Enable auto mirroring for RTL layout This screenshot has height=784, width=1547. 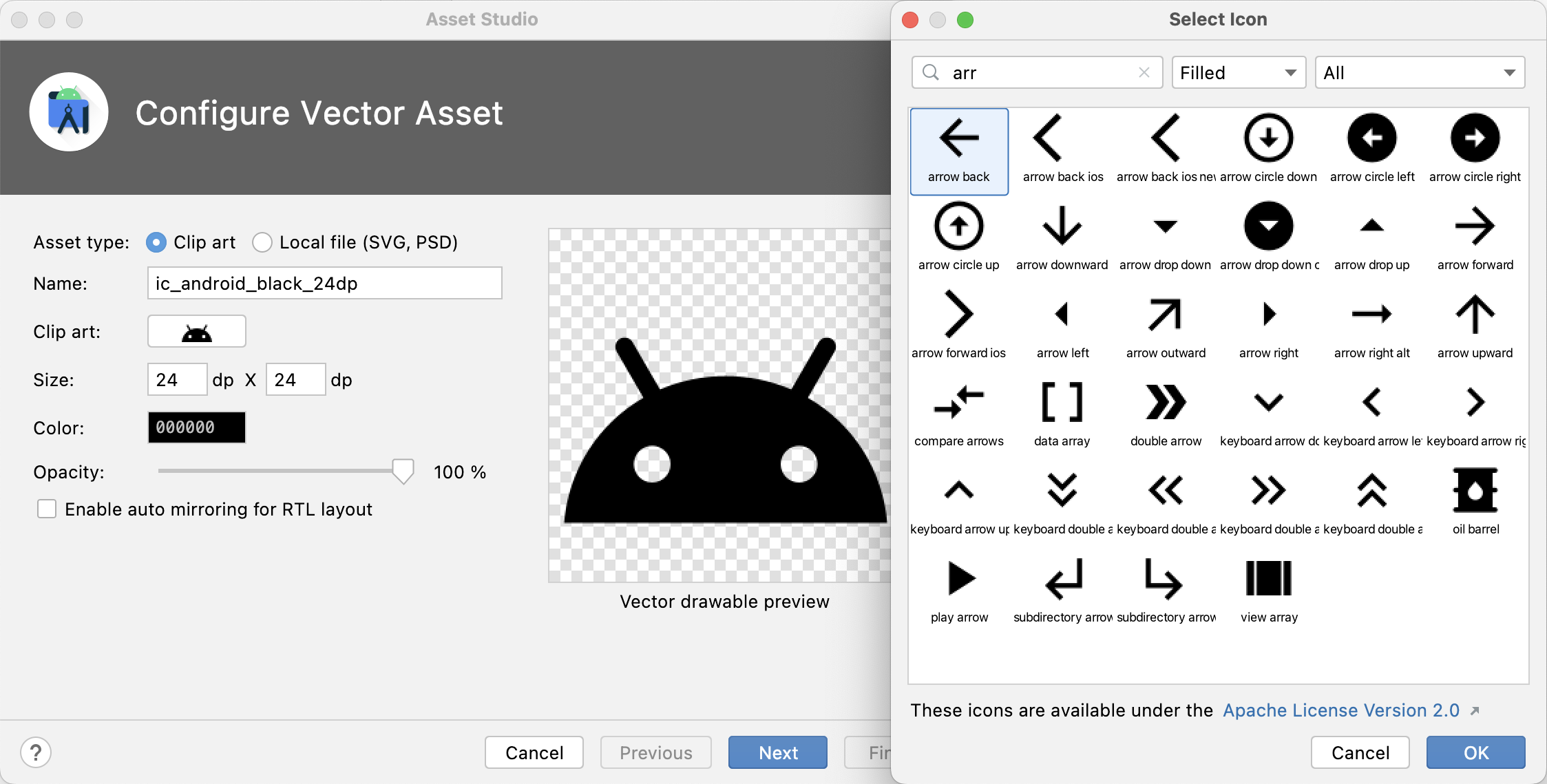point(47,509)
